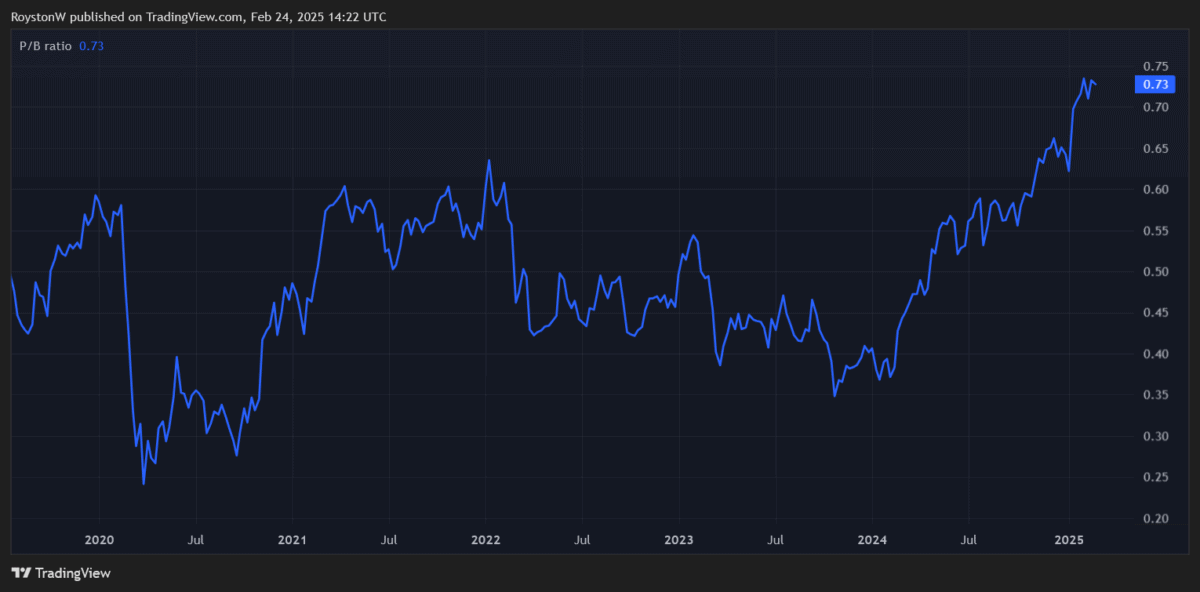Click the P/B ratio legend label
Screen dimensions: 1200x592
(45, 46)
